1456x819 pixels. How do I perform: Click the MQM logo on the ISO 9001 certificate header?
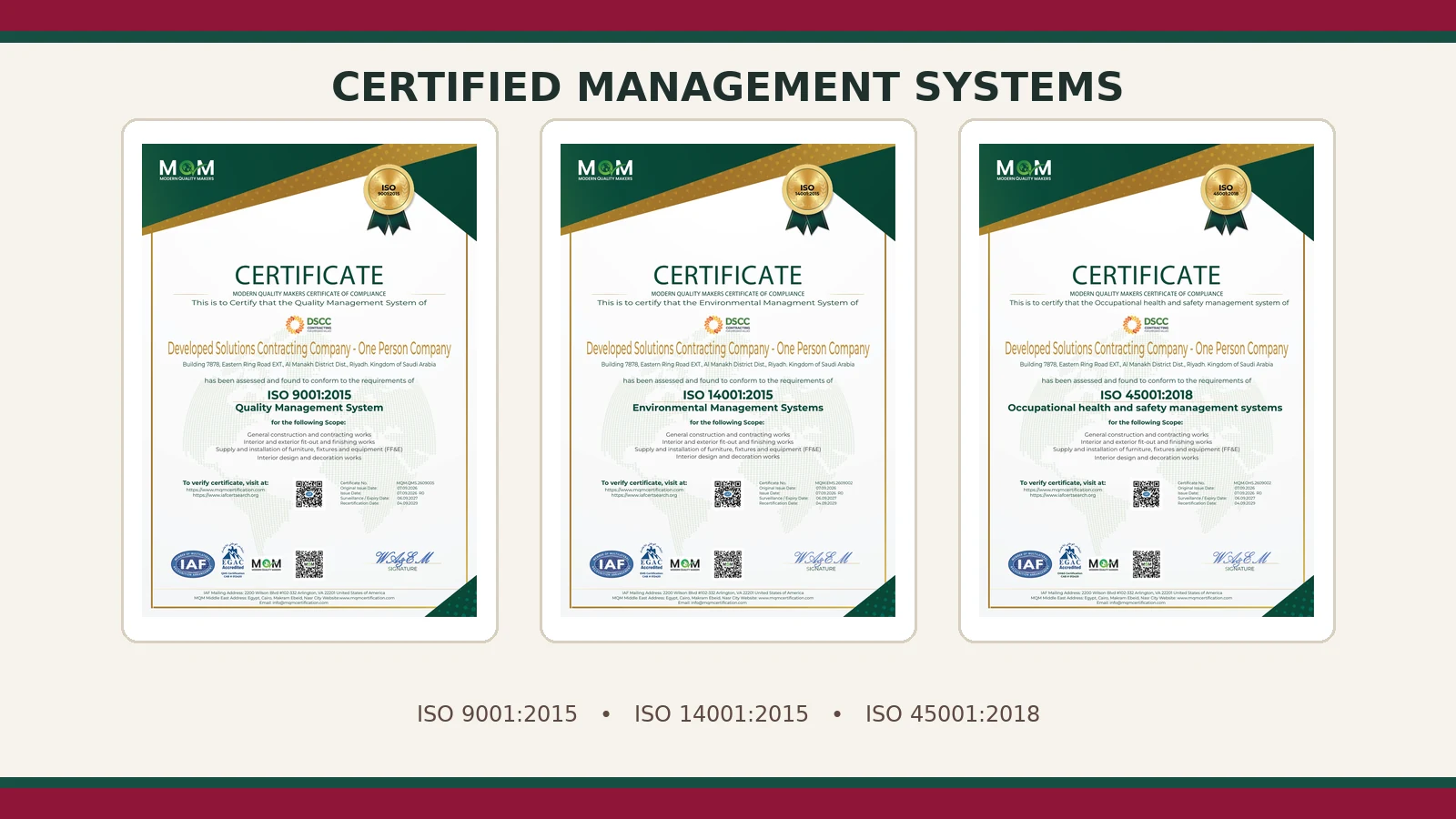pos(187,170)
